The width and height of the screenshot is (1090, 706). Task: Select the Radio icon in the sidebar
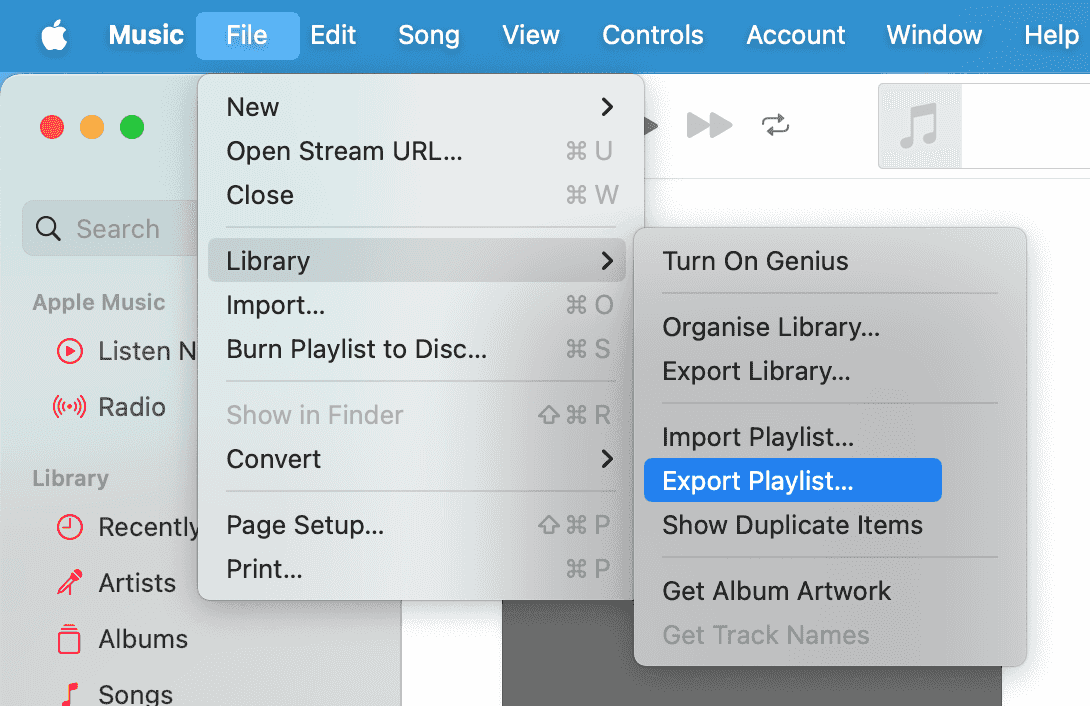point(70,407)
